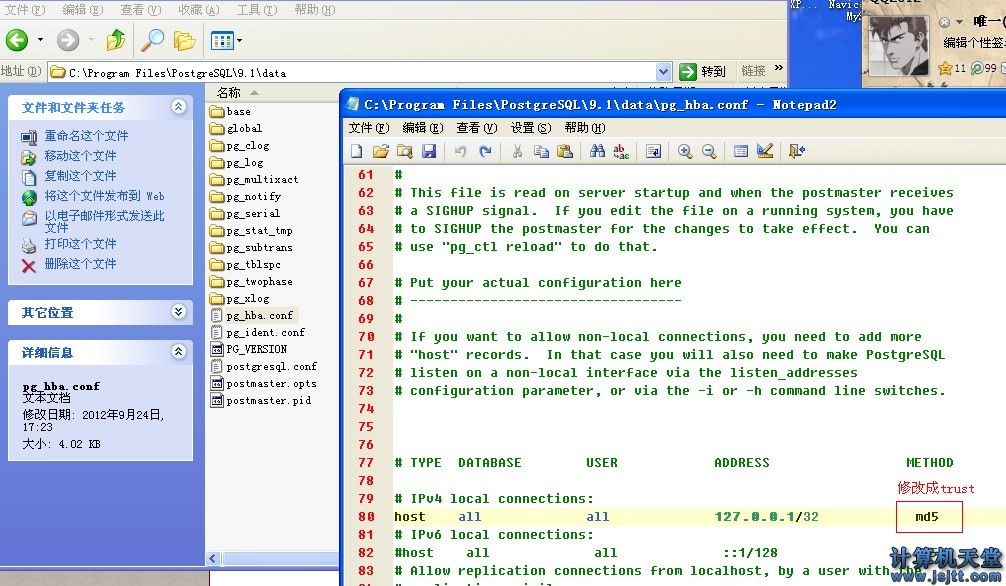Zoom in on the Notepad2 text
1006x586 pixels.
coord(685,151)
